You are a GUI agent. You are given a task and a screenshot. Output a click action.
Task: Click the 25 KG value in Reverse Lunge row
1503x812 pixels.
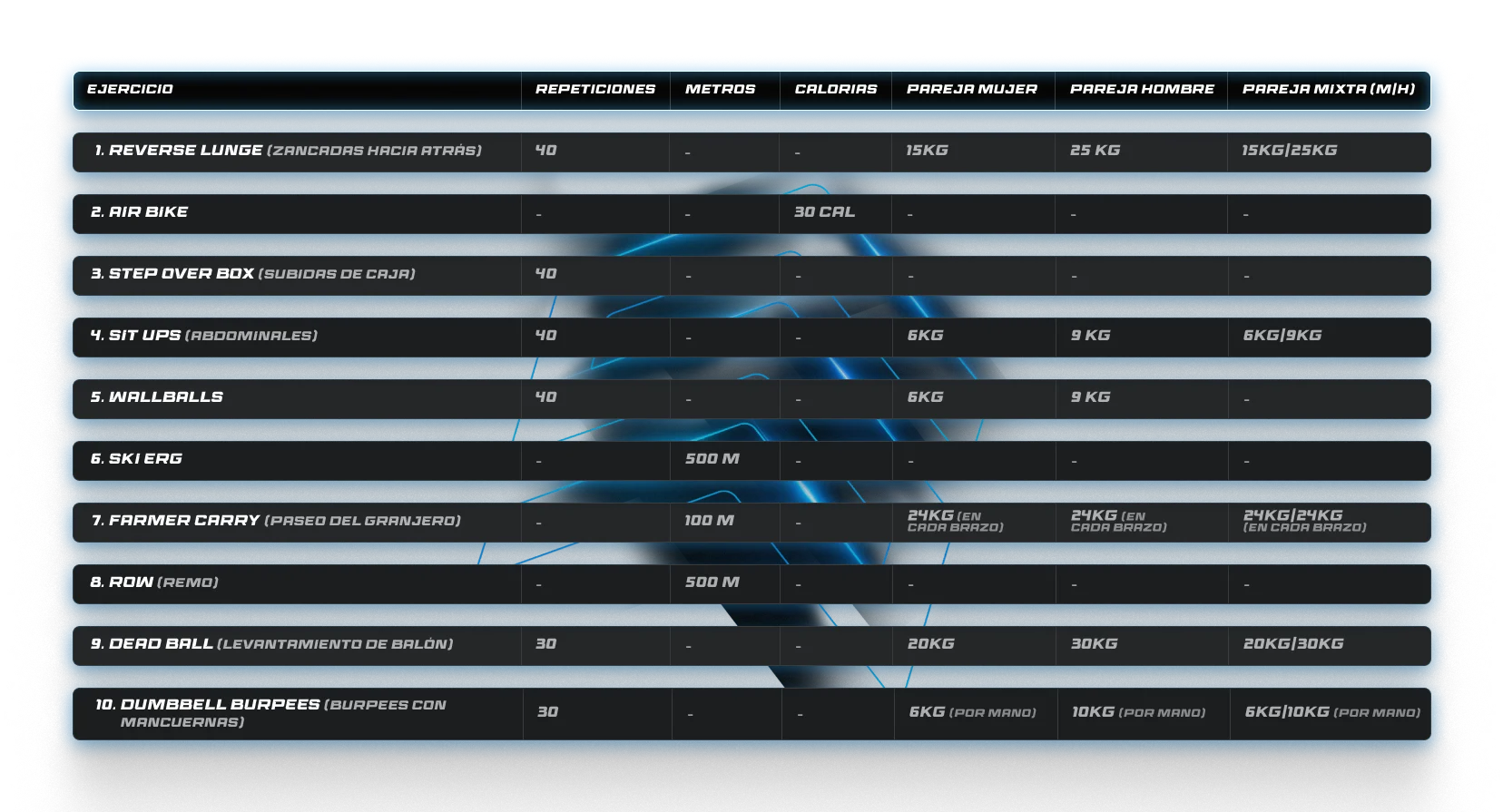tap(1095, 151)
